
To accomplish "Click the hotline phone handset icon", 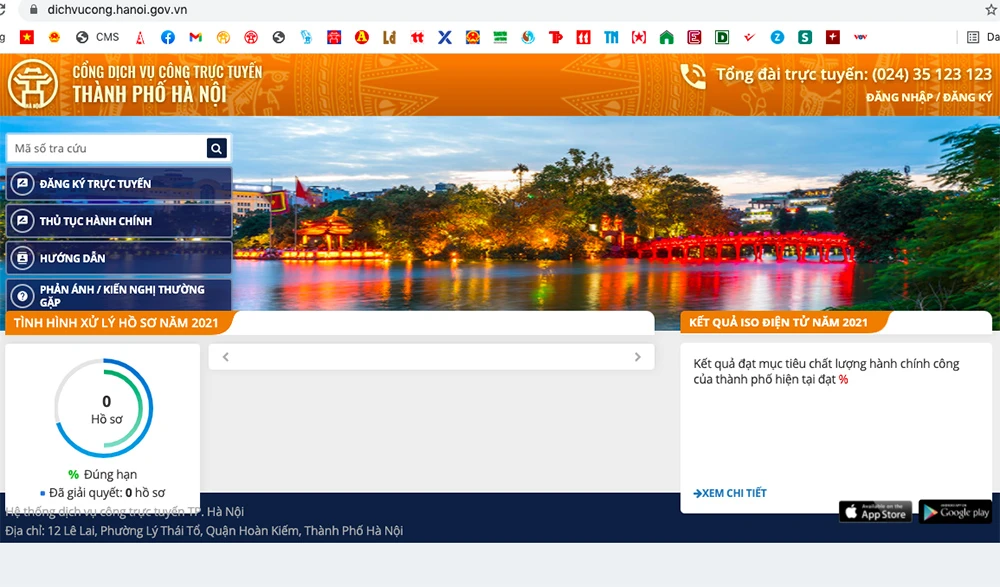I will coord(692,76).
